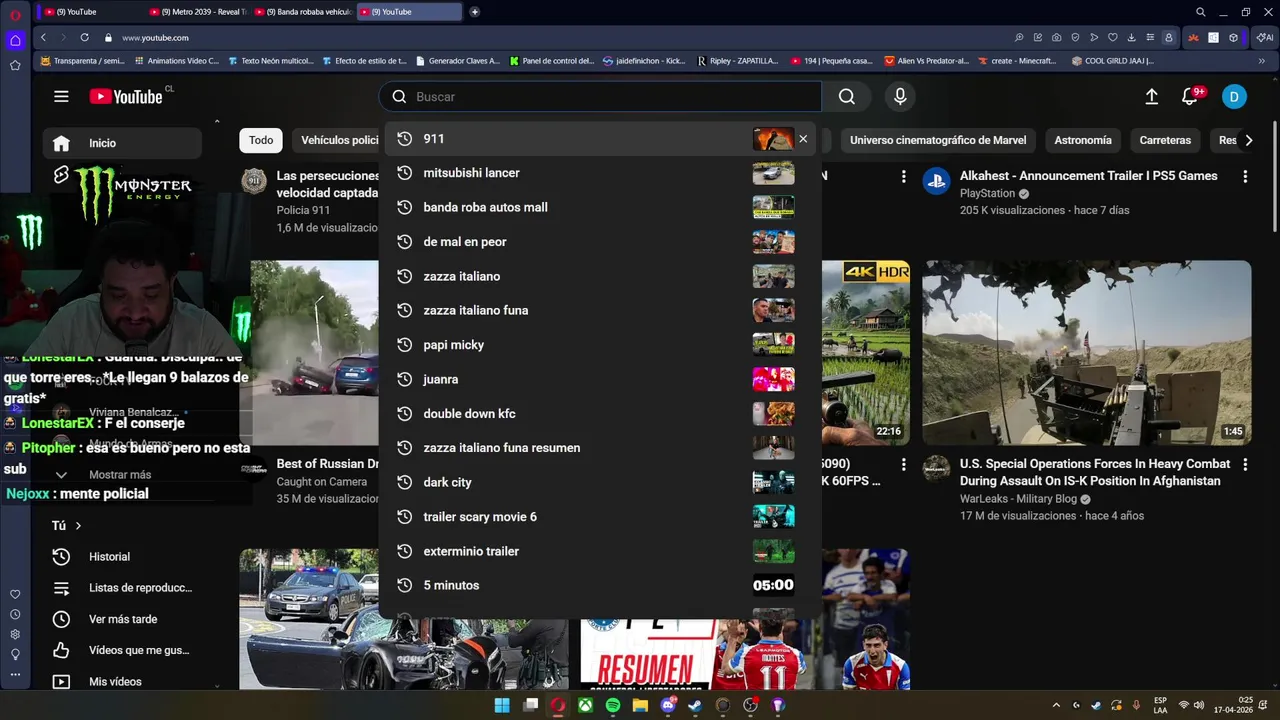1280x720 pixels.
Task: Open the create/upload video button
Action: 1152,97
